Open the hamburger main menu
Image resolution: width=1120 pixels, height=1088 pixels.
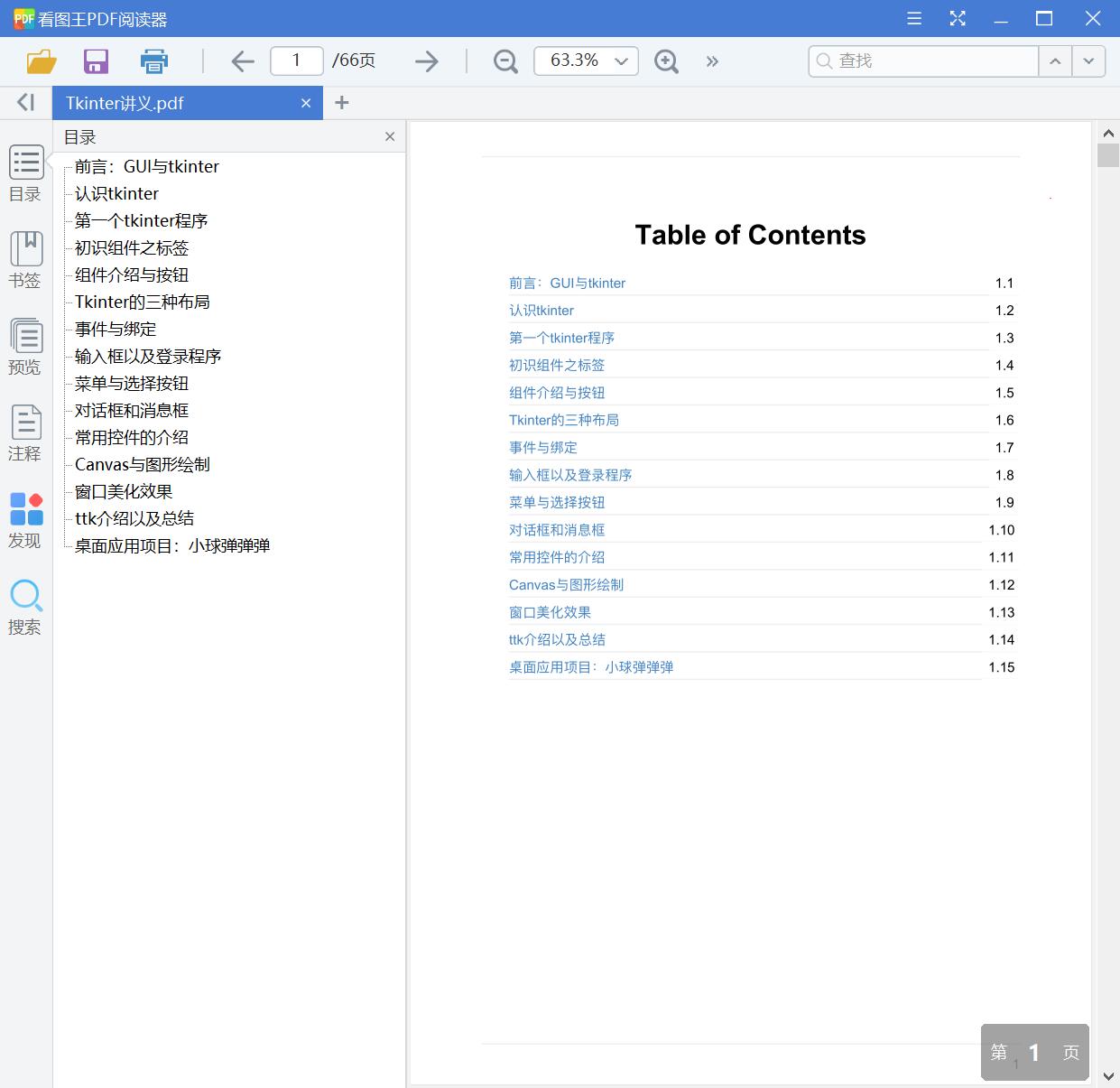913,18
